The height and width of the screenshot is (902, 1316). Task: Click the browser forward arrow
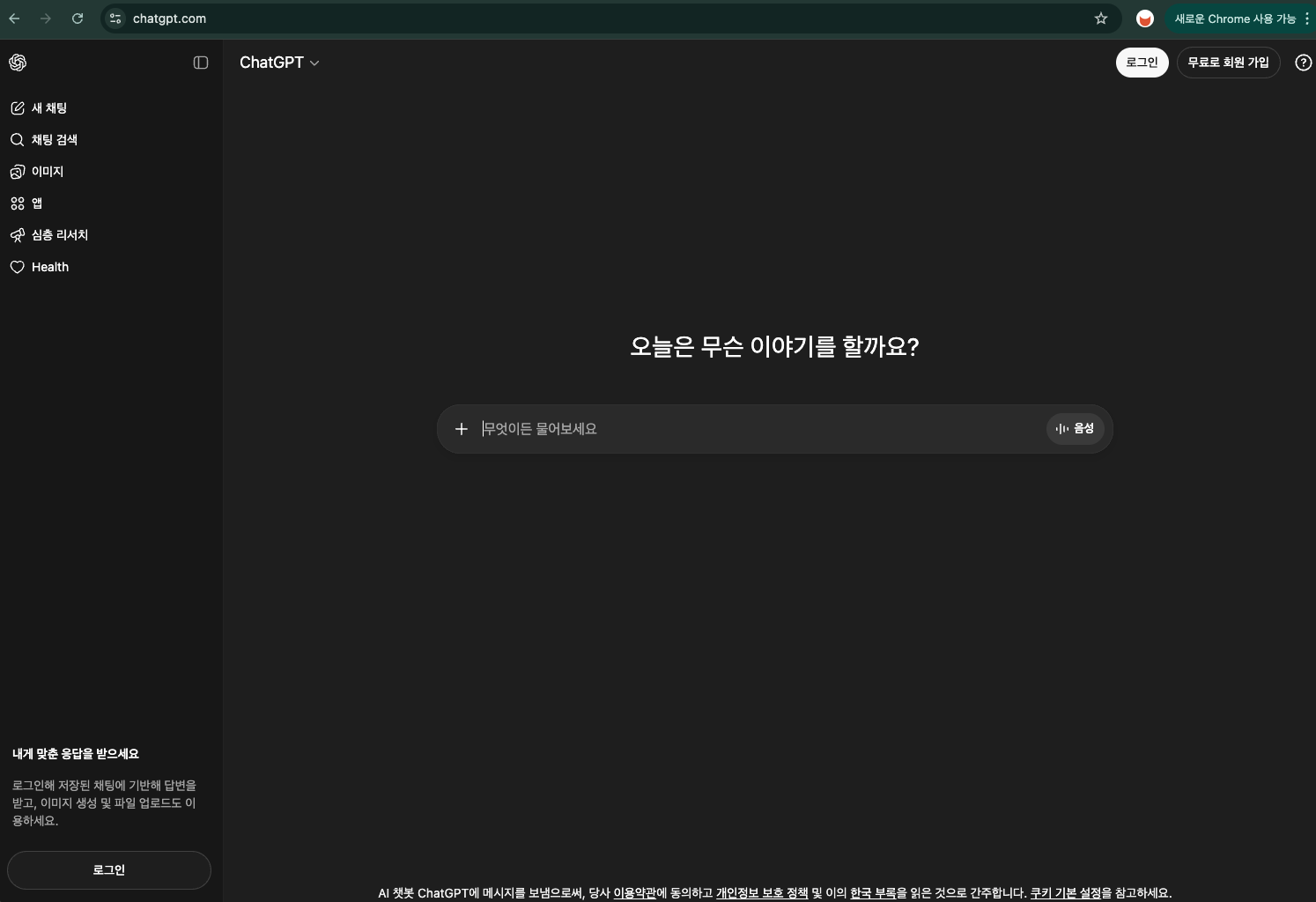pos(46,18)
